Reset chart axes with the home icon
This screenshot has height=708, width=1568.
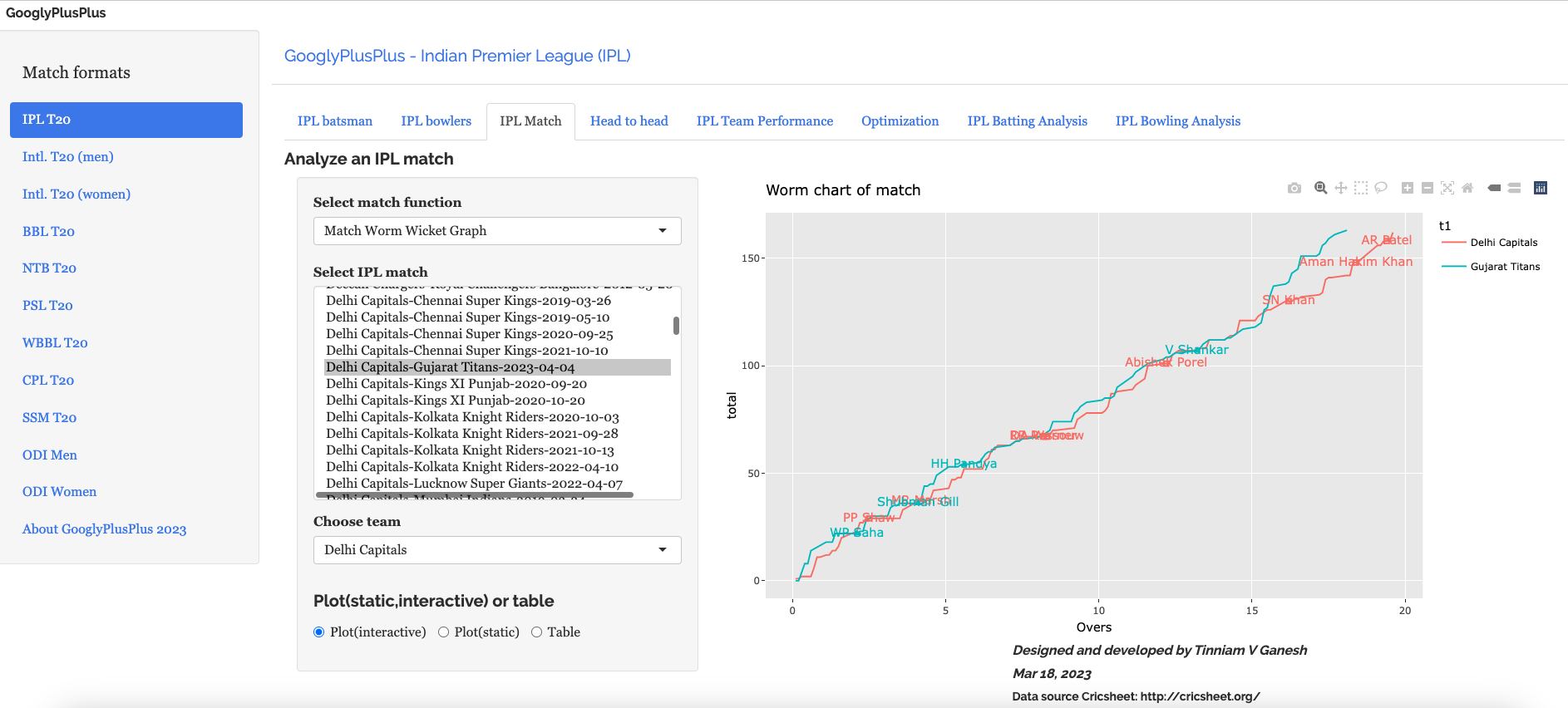click(1467, 189)
